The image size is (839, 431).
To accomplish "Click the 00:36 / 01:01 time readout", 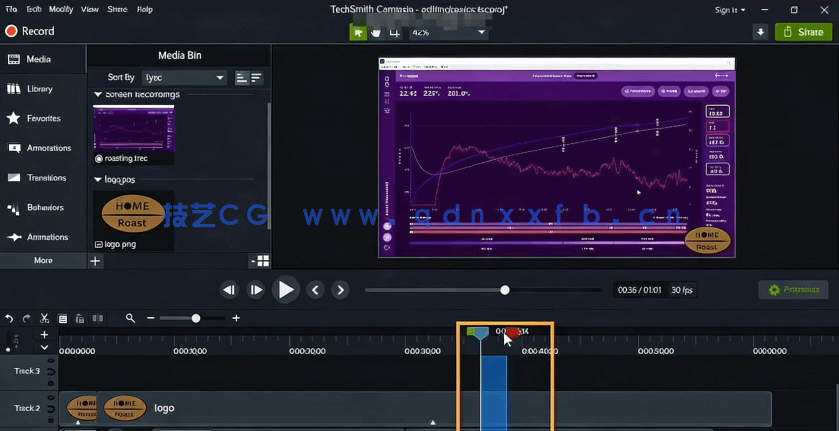I will [639, 290].
